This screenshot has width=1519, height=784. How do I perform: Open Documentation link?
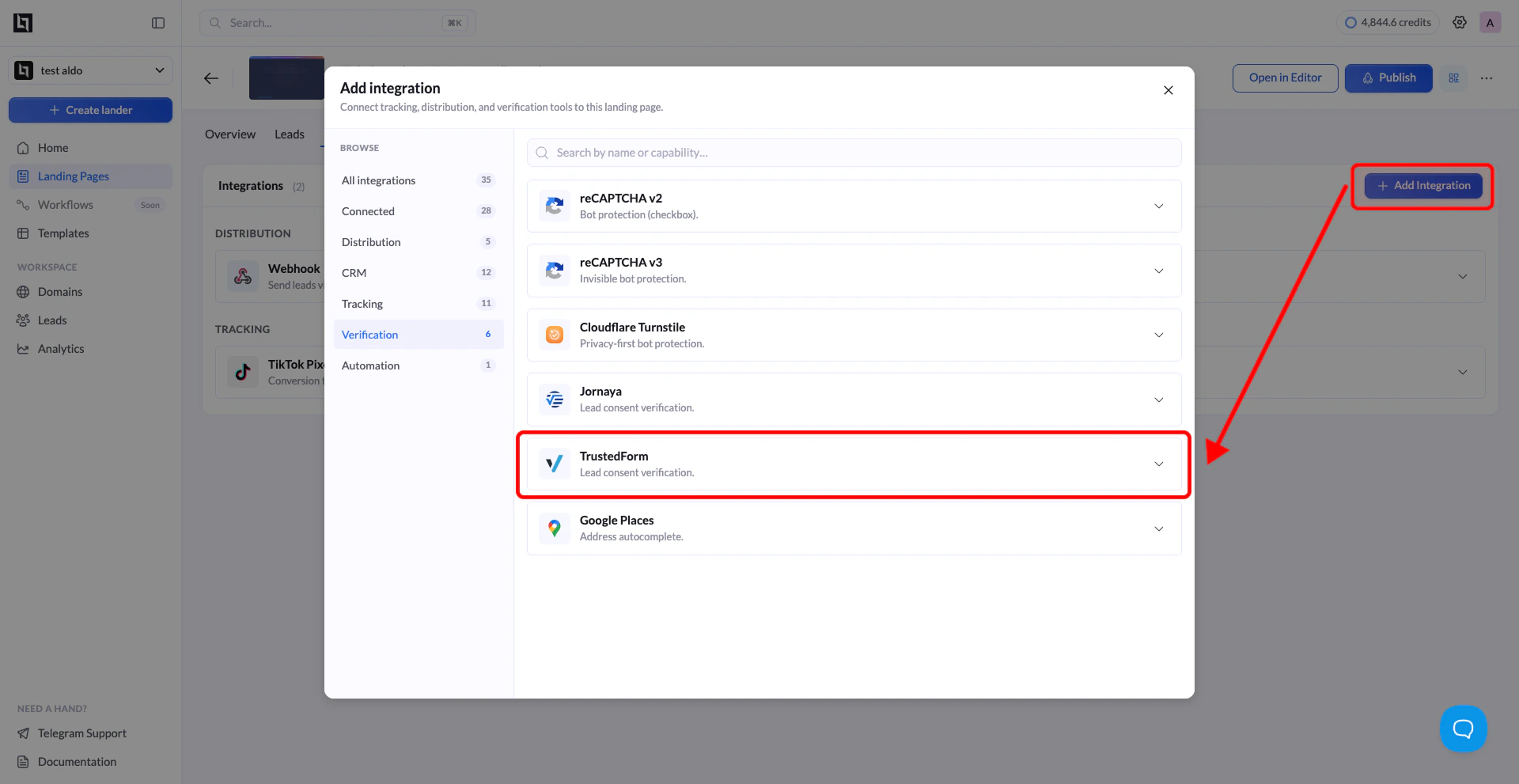pyautogui.click(x=91, y=762)
